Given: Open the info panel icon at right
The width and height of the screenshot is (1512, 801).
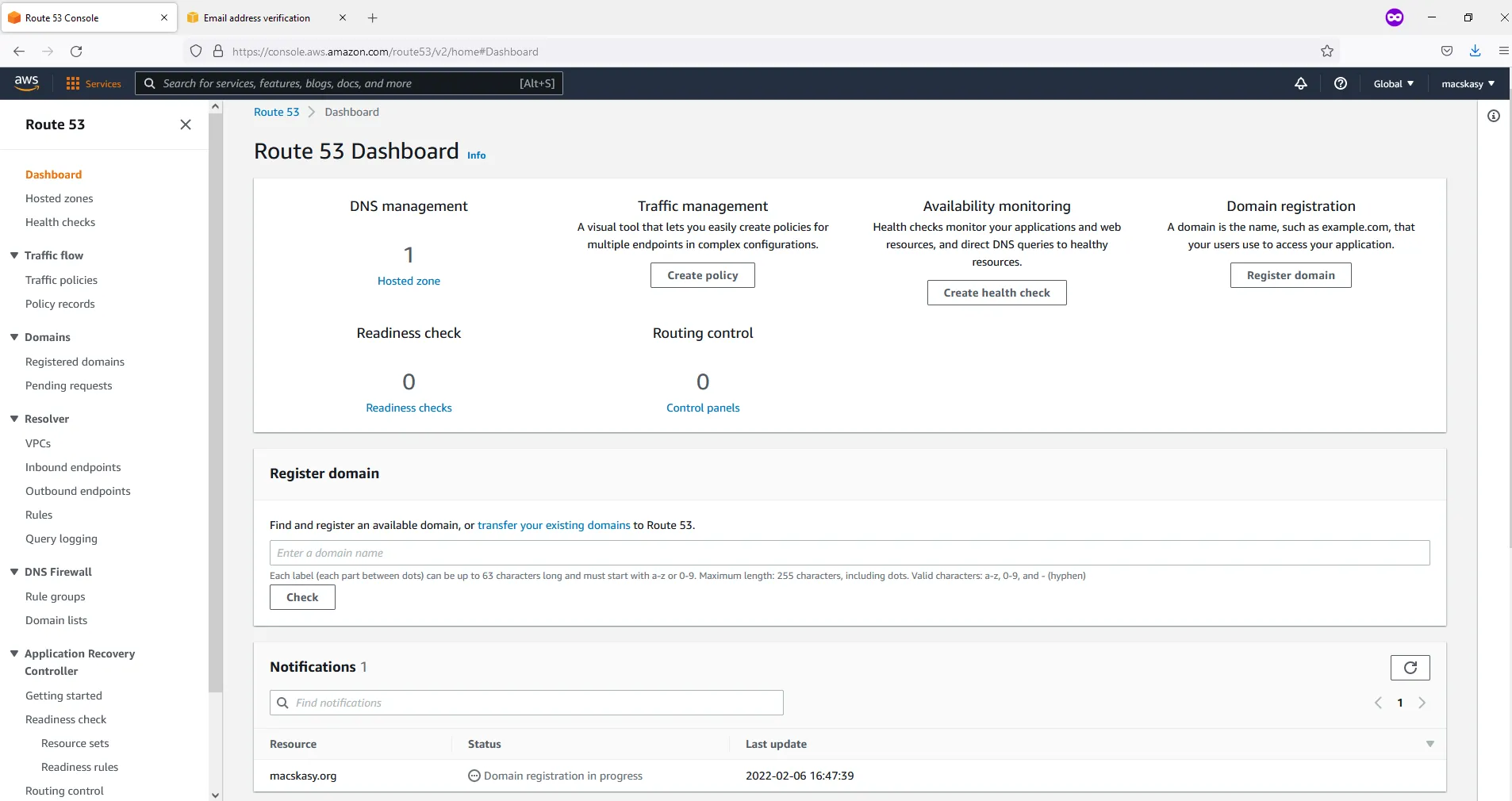Looking at the screenshot, I should (x=1494, y=116).
